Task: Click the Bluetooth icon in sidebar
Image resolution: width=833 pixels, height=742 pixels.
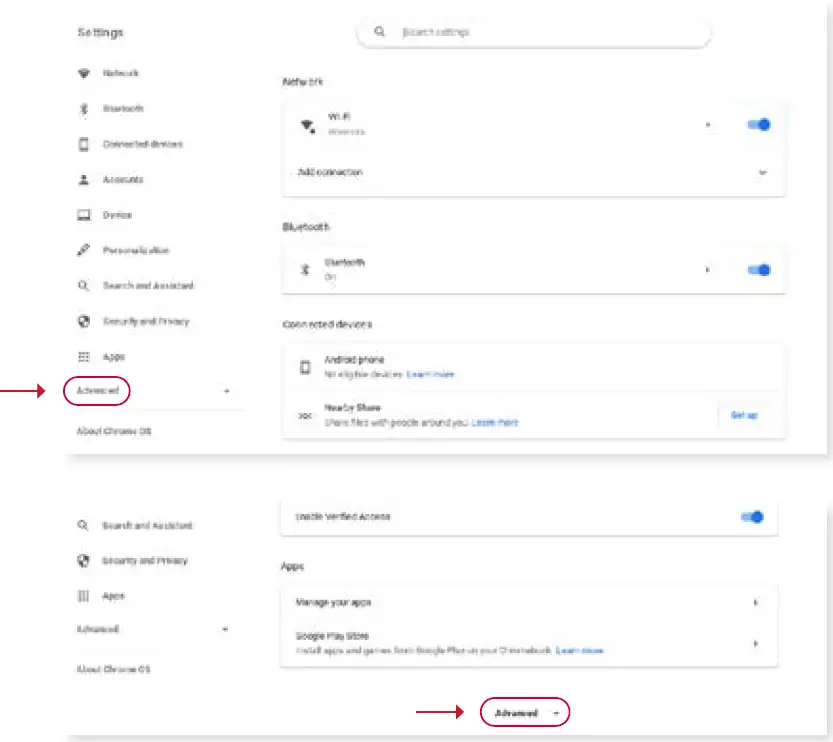Action: tap(84, 109)
